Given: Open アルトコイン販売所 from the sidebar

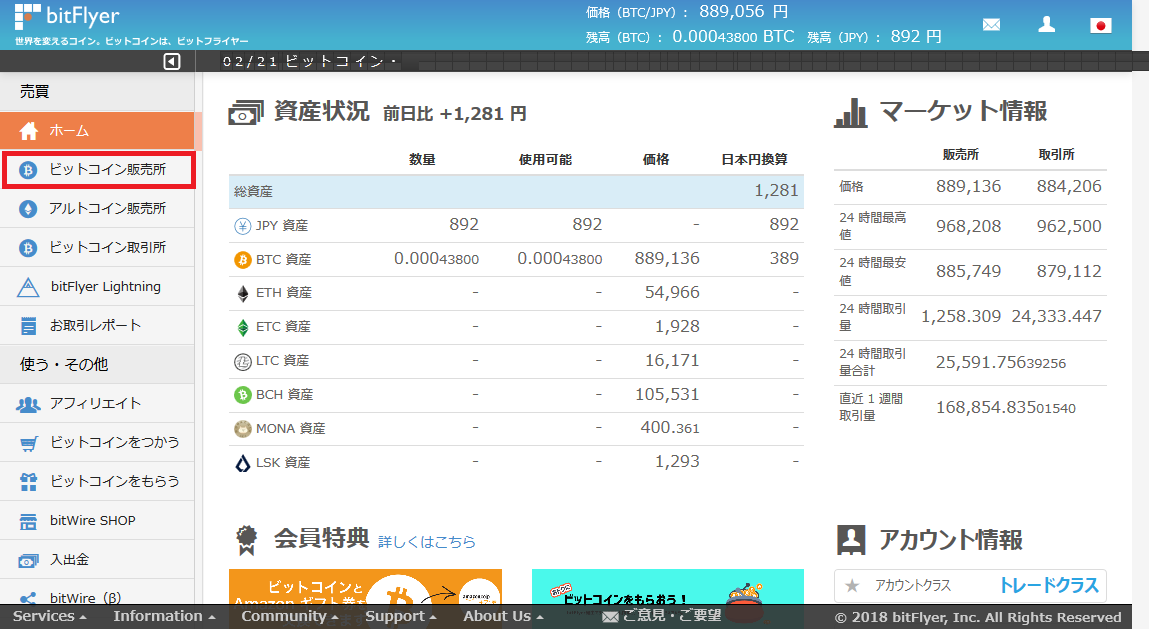Looking at the screenshot, I should [97, 209].
